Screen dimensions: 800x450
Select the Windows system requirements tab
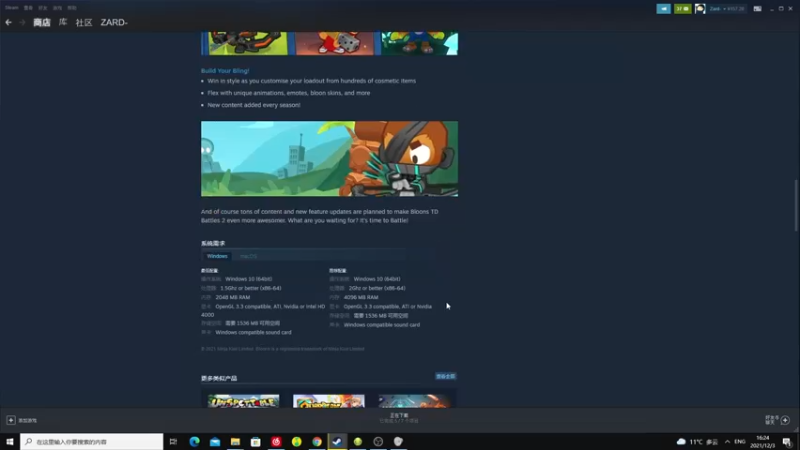217,256
